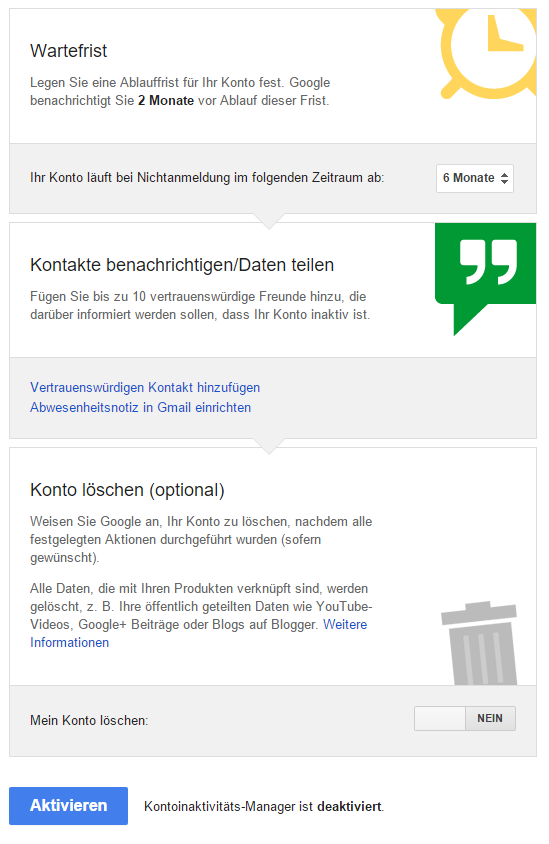
Task: Click the pointer notch above Konto löschen section
Action: click(x=269, y=447)
